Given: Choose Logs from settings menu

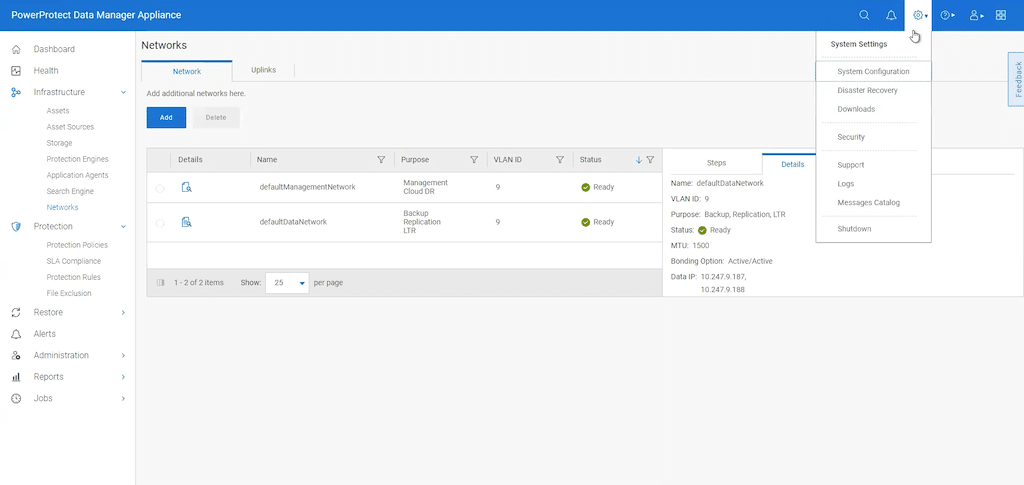Looking at the screenshot, I should (x=846, y=184).
